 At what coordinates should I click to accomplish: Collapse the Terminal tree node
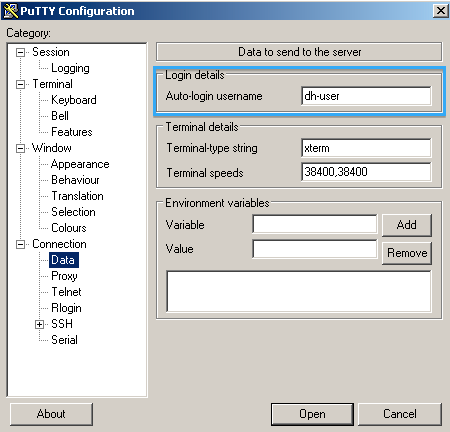[x=21, y=84]
